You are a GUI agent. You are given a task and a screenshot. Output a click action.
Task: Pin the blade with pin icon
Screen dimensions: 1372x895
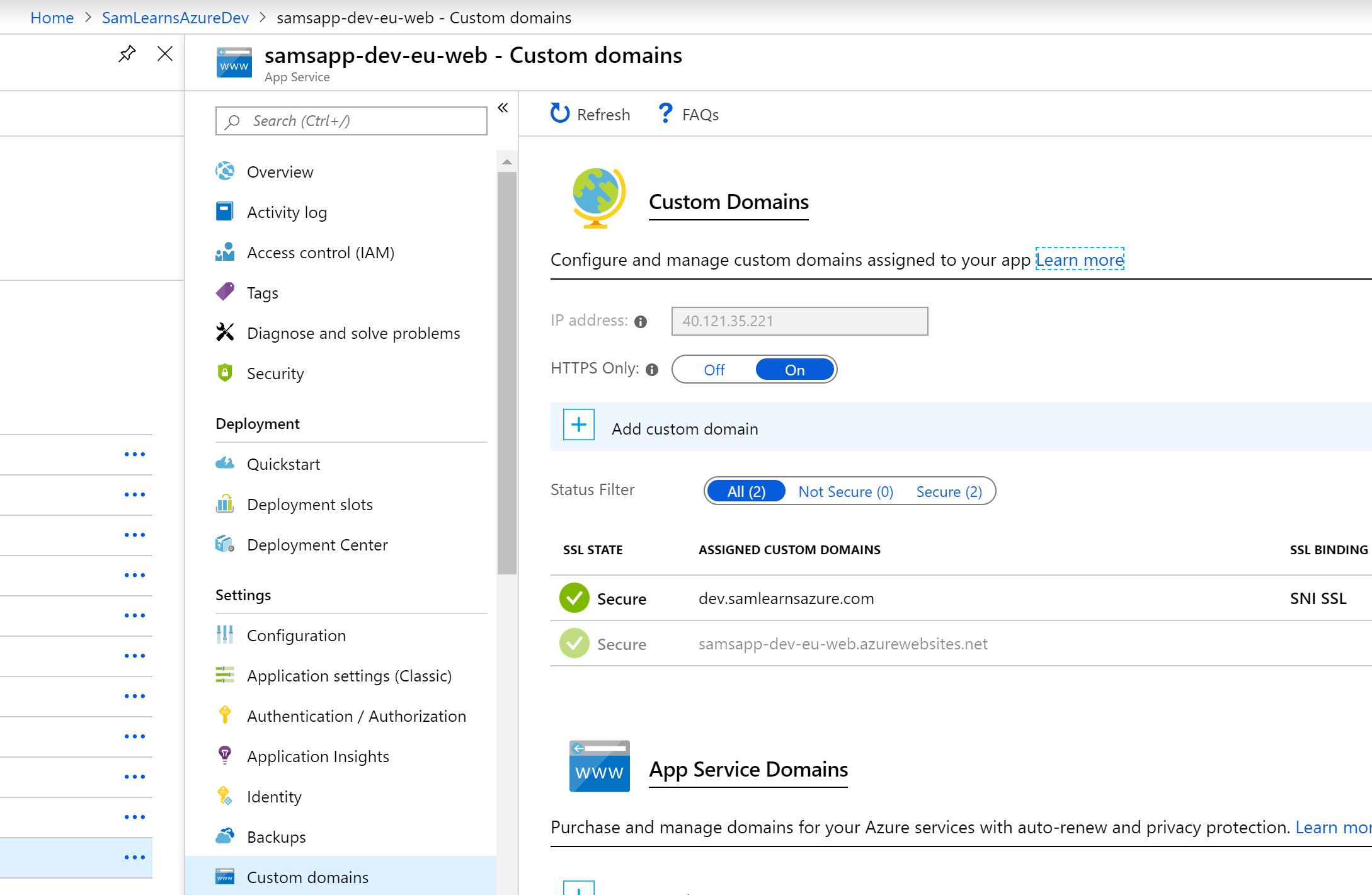(127, 54)
